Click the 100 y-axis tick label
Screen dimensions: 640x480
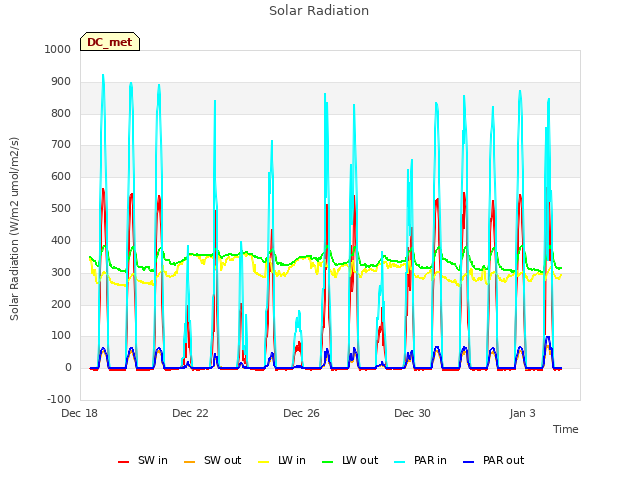click(x=61, y=336)
